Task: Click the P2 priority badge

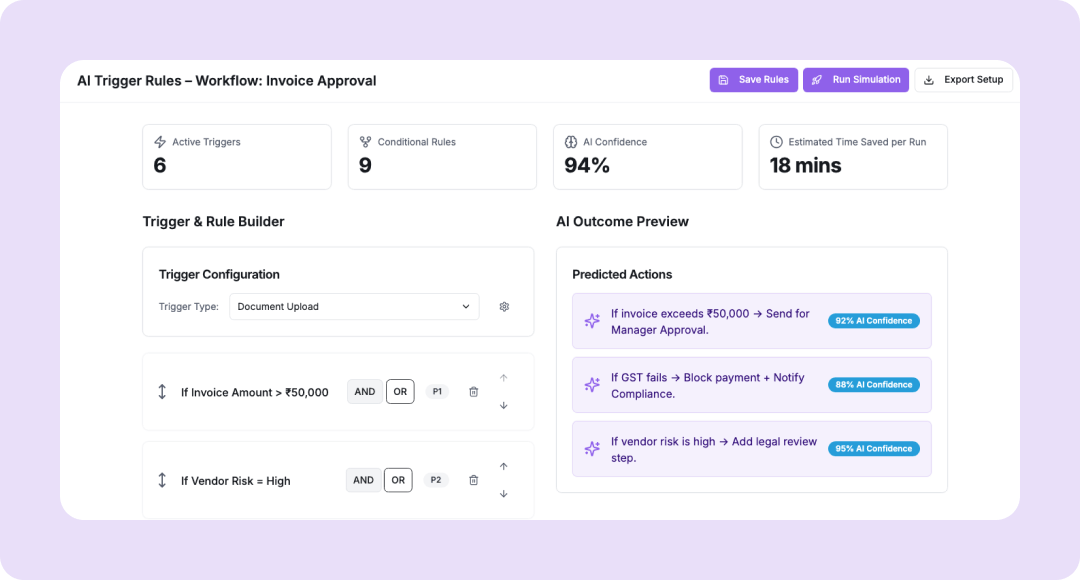Action: click(x=436, y=480)
